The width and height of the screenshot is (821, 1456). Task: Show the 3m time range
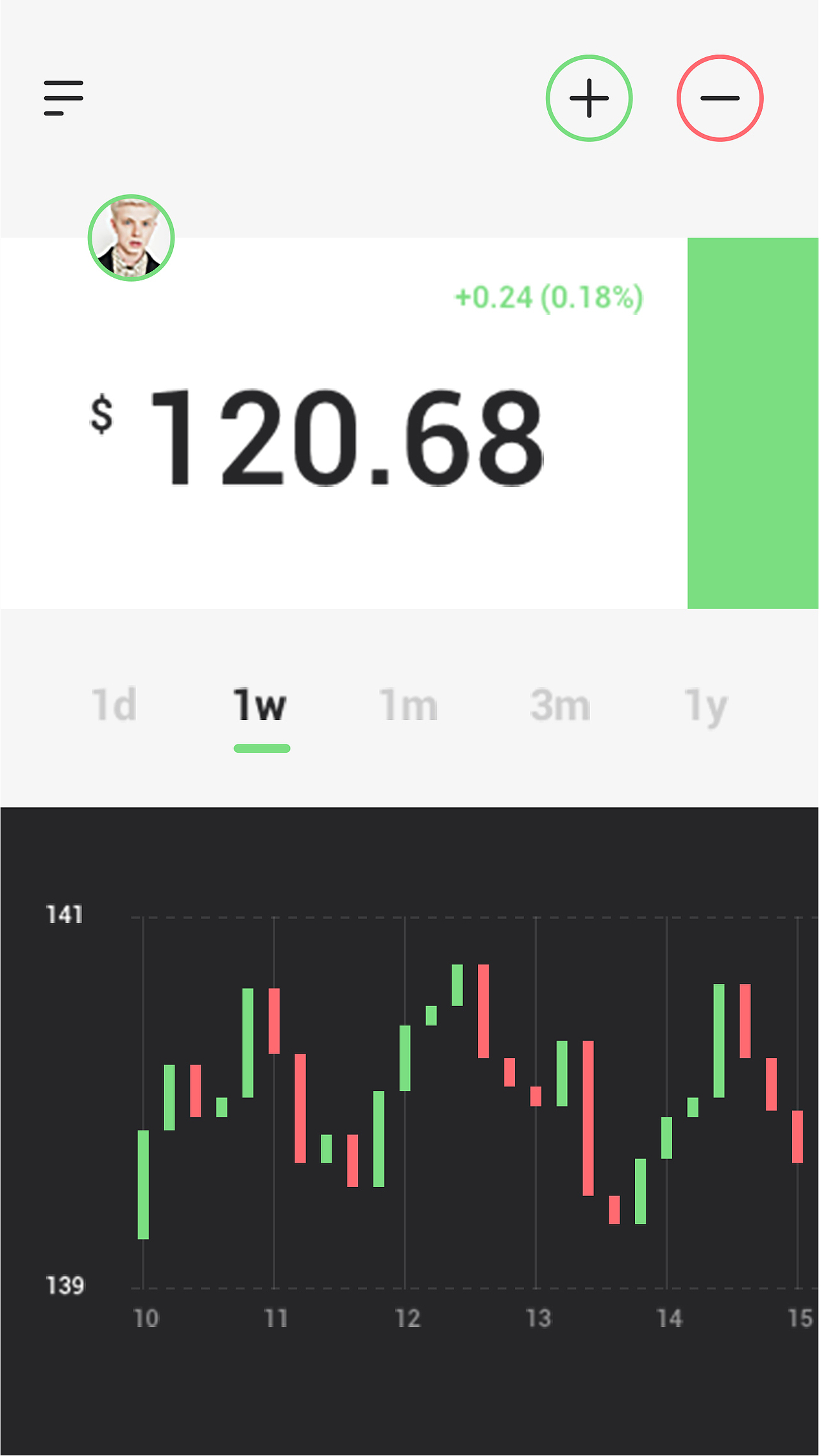click(560, 705)
